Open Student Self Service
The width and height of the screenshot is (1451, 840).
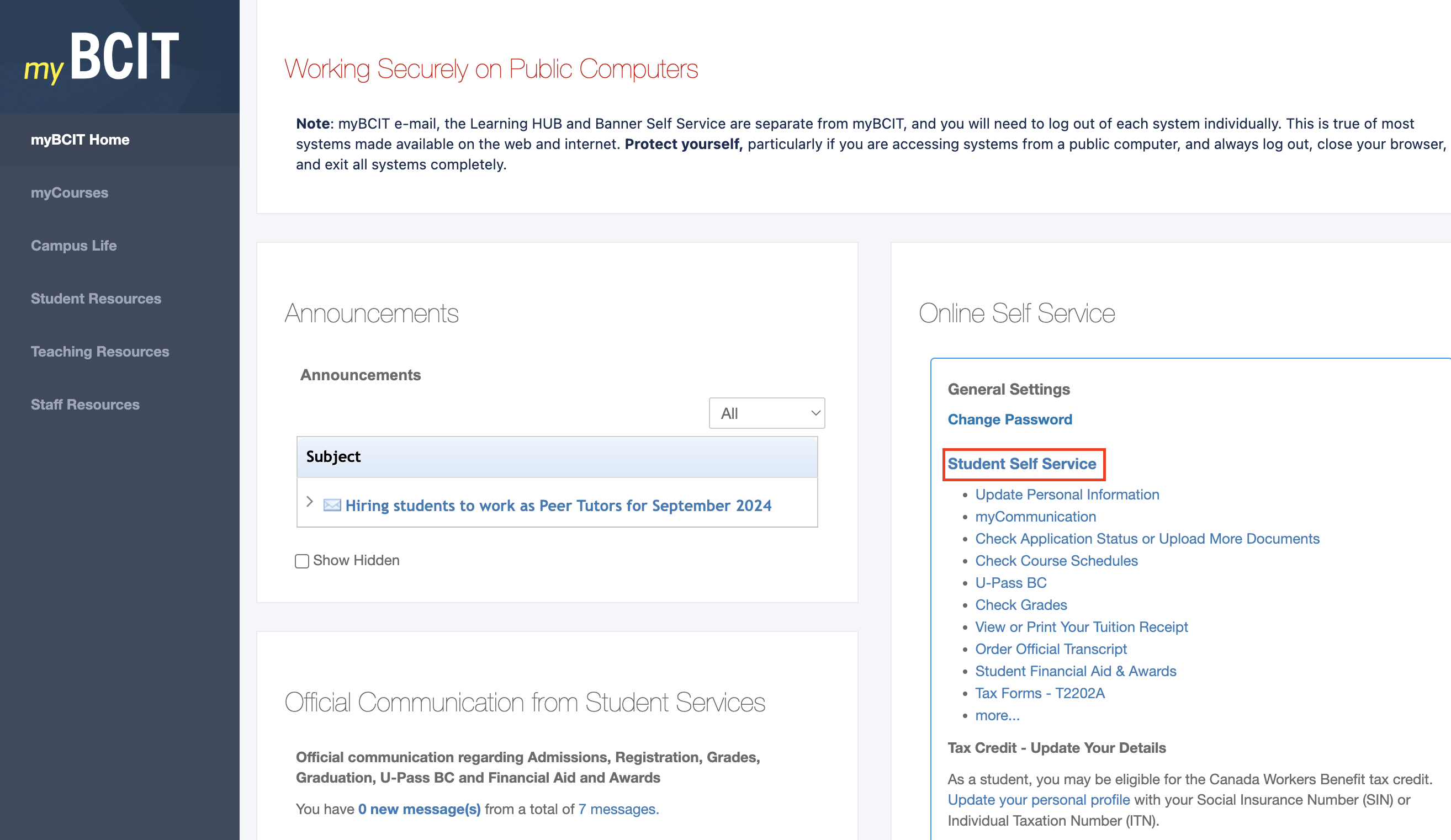1022,464
